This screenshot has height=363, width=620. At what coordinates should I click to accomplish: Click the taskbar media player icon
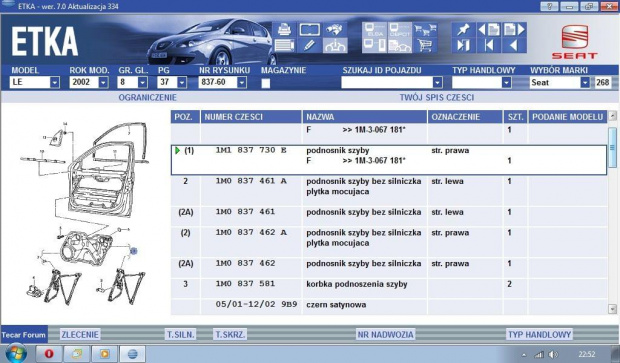pyautogui.click(x=104, y=354)
